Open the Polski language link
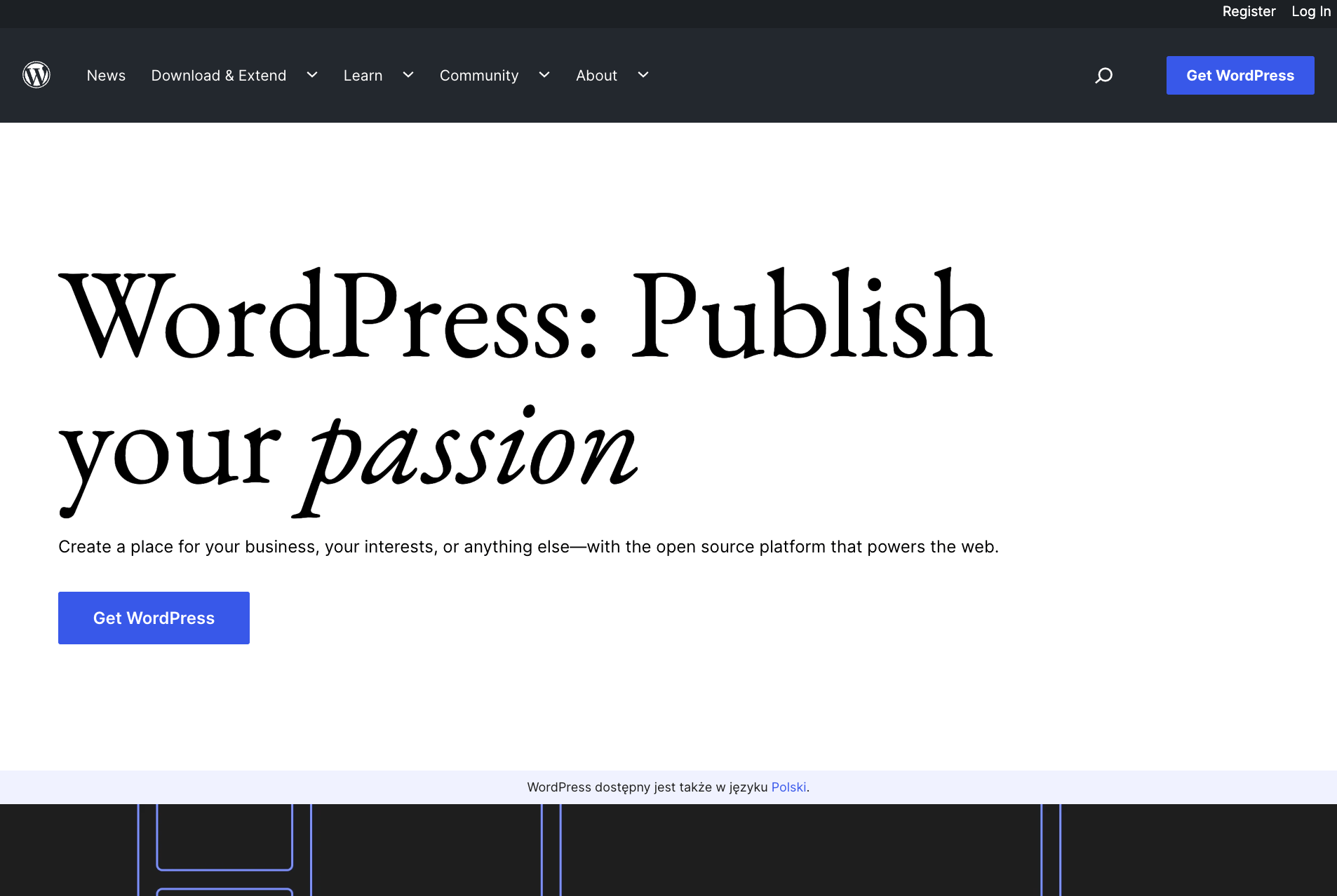The image size is (1337, 896). click(788, 787)
